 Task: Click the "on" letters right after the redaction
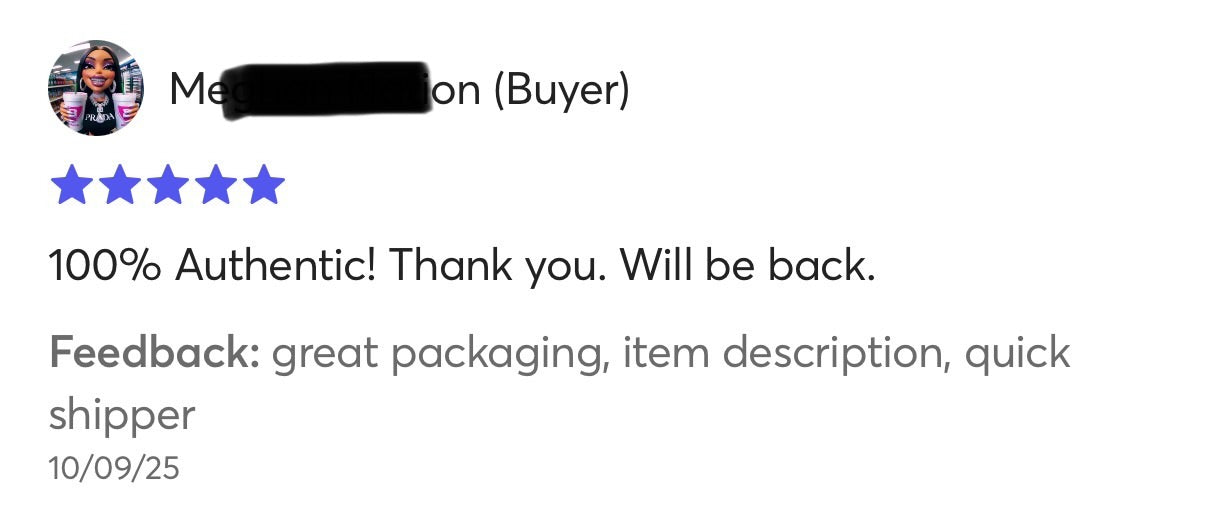coord(455,92)
